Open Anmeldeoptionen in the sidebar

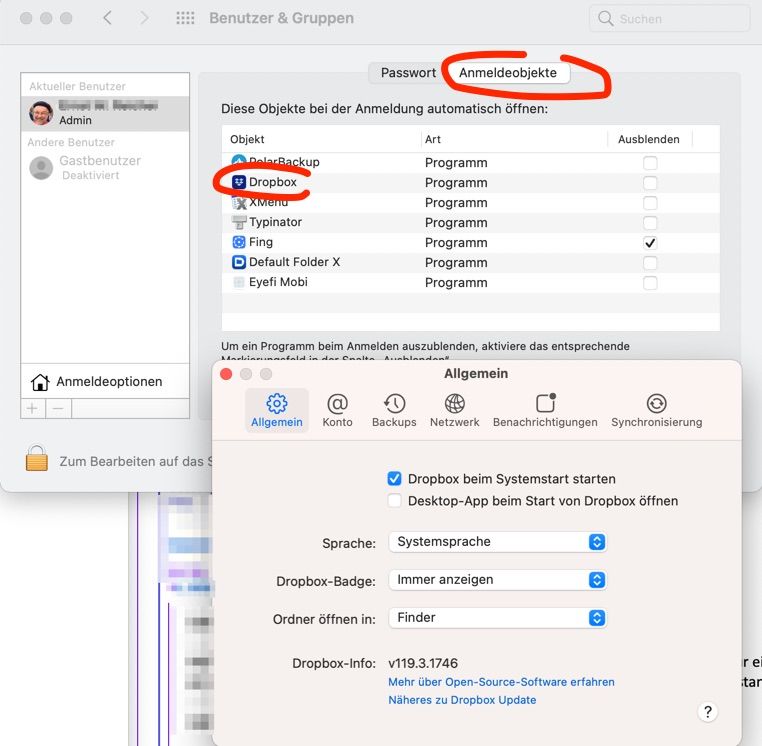105,382
